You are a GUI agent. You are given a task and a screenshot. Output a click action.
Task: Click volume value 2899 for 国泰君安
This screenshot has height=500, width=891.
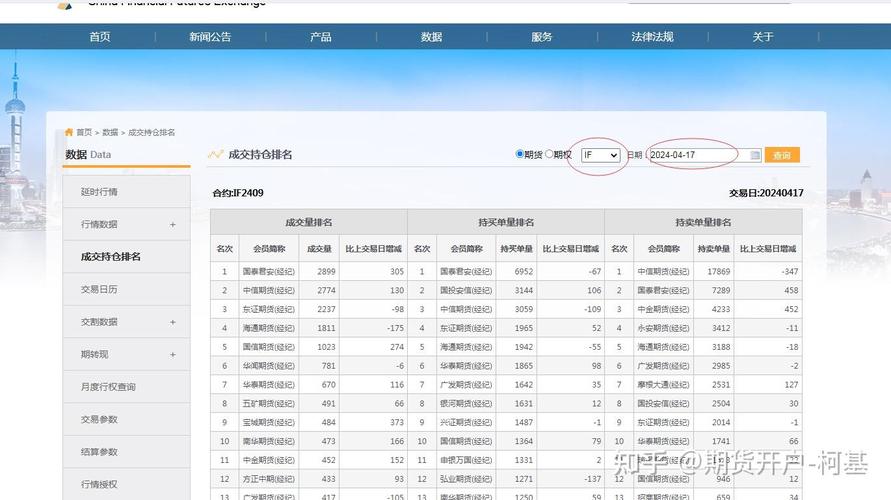[x=326, y=272]
